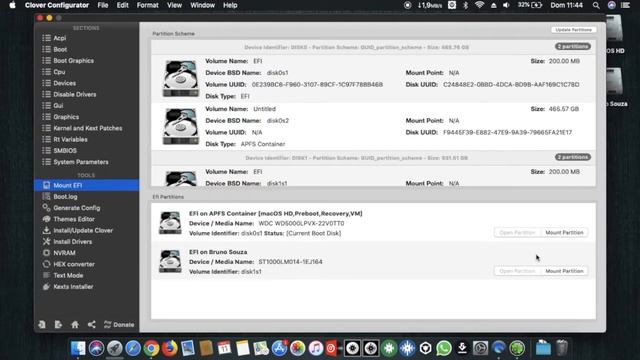Viewport: 640px width, 360px height.
Task: Click the drive icon for ST1000LM014
Action: pyautogui.click(x=170, y=261)
